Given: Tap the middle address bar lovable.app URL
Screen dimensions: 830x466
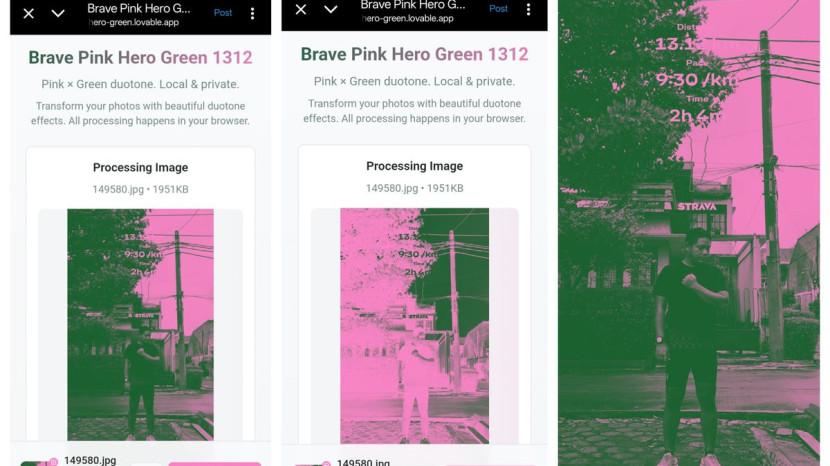Looking at the screenshot, I should tap(408, 18).
